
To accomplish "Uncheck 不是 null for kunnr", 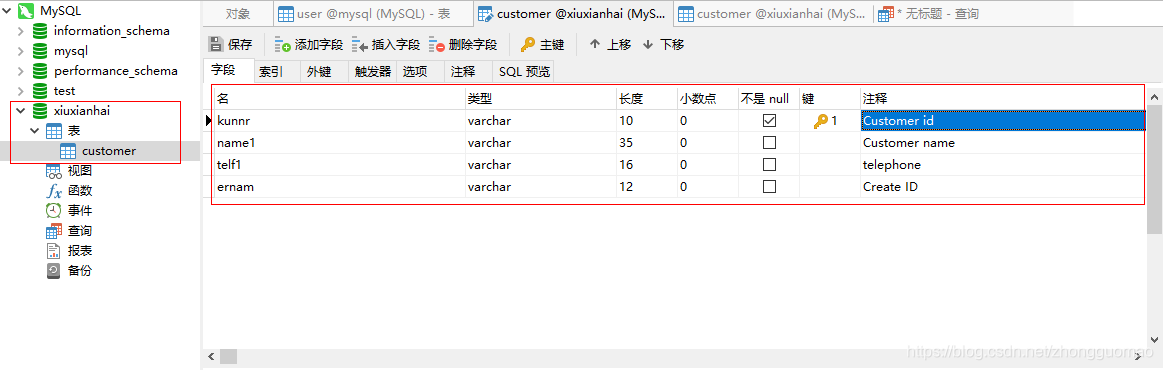I will tap(769, 120).
